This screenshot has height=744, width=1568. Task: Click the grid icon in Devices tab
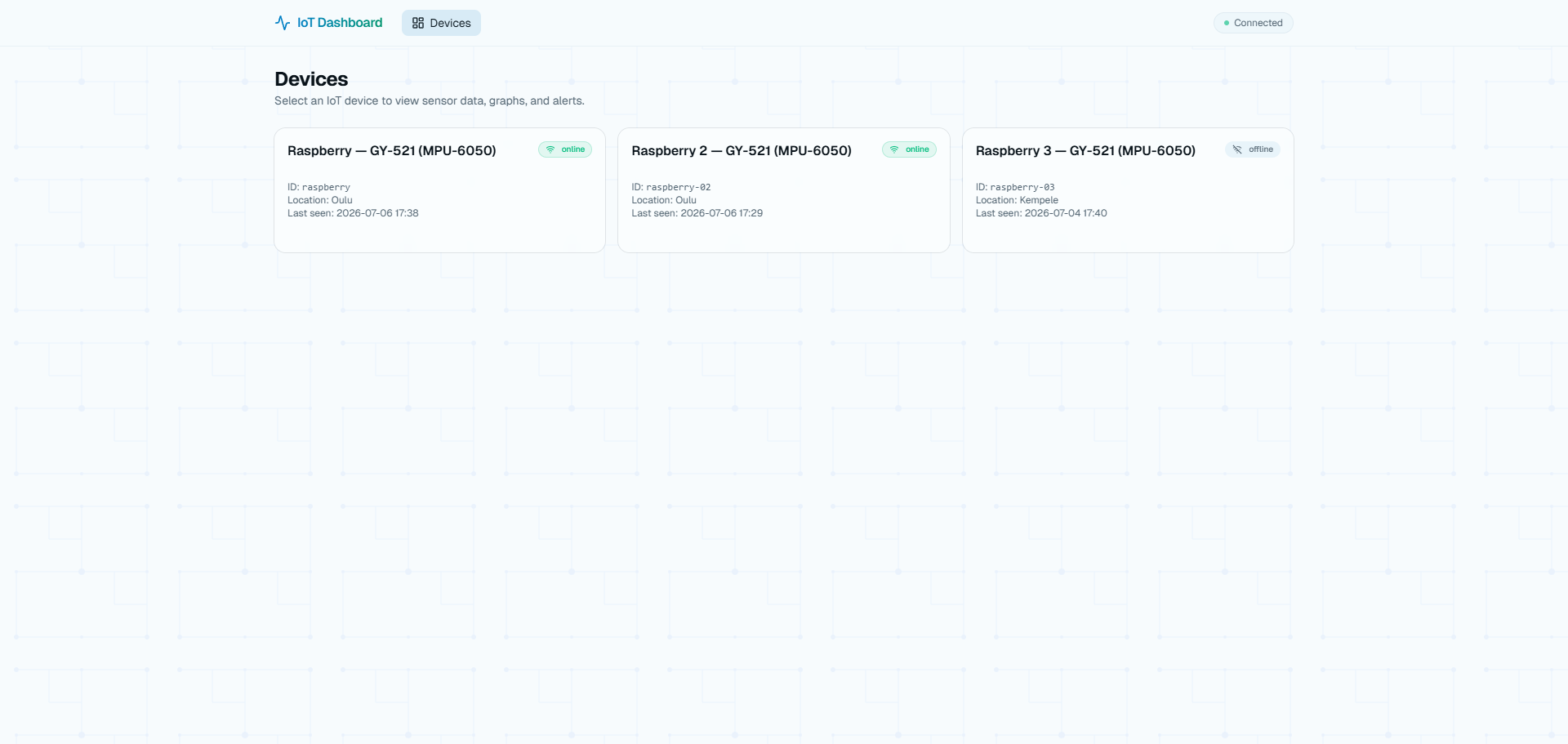[x=418, y=23]
